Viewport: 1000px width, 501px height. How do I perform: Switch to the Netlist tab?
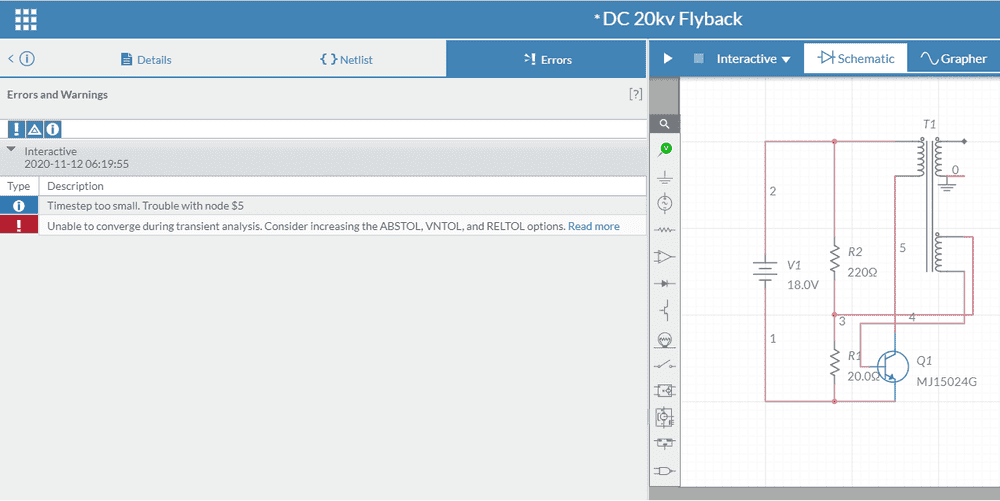pyautogui.click(x=346, y=59)
